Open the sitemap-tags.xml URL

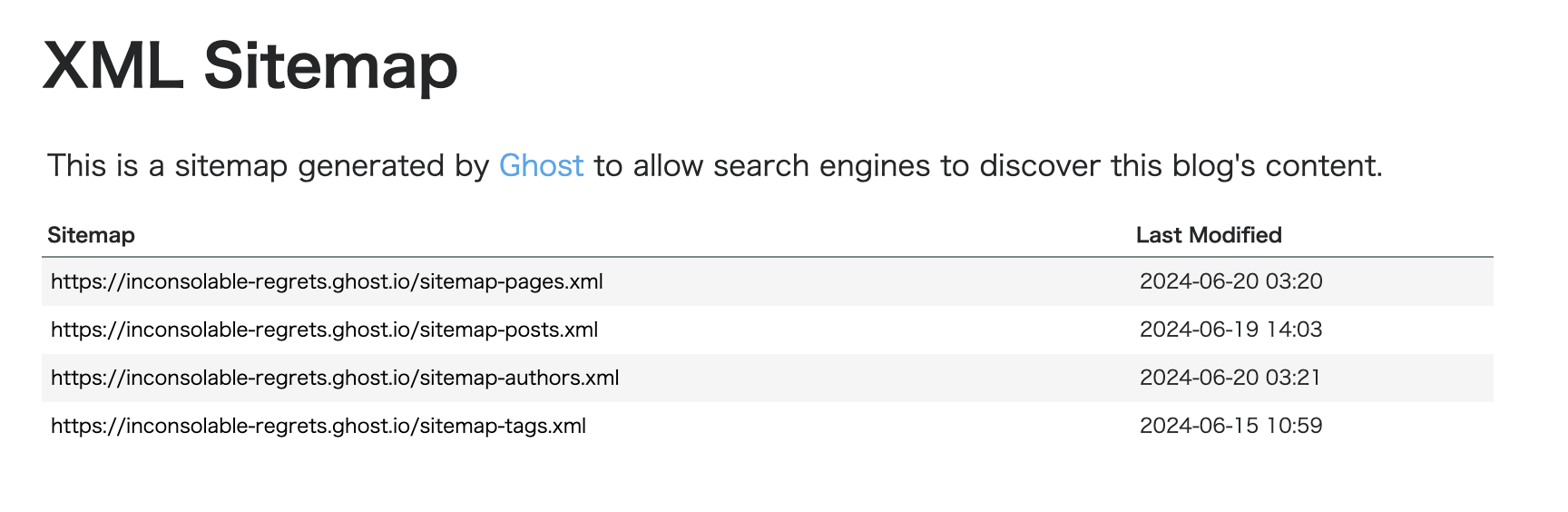(318, 426)
